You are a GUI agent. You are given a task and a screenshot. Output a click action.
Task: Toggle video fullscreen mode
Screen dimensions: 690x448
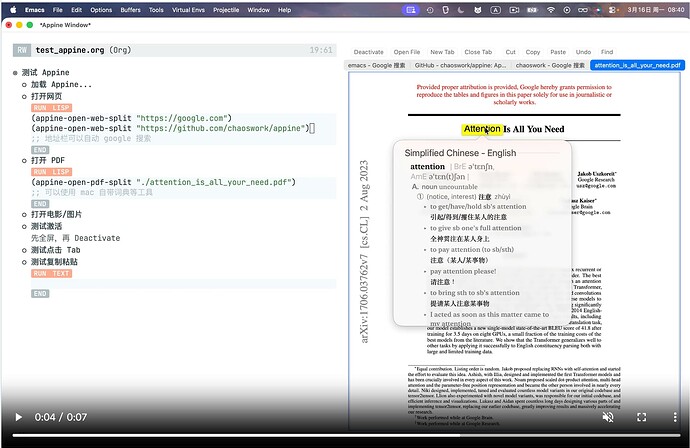point(642,417)
